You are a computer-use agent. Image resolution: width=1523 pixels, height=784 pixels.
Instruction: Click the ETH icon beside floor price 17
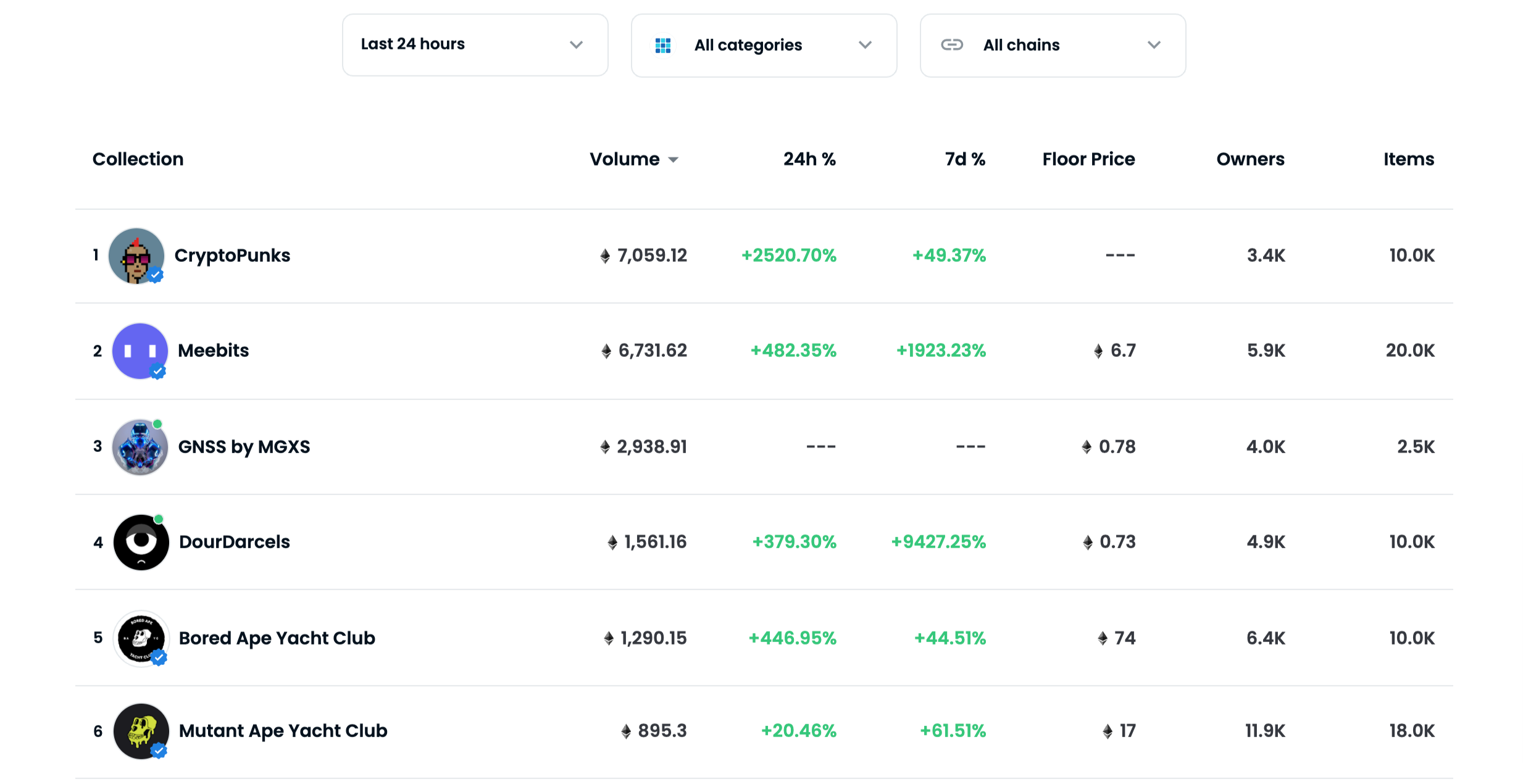(1108, 731)
